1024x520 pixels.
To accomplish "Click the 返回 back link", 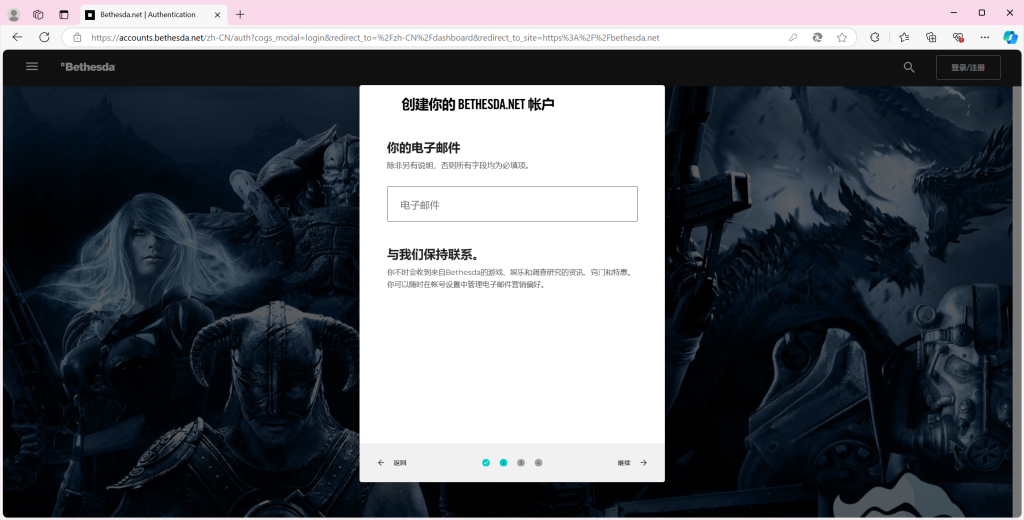I will click(392, 463).
